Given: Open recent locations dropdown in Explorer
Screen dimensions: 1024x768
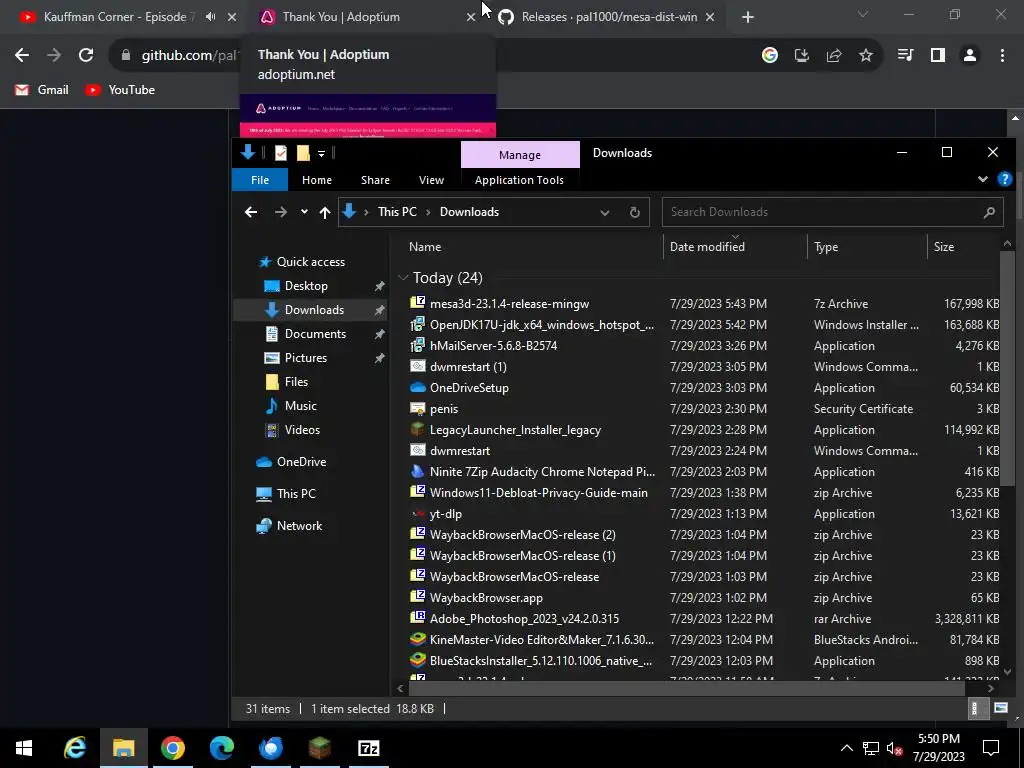Looking at the screenshot, I should 304,212.
